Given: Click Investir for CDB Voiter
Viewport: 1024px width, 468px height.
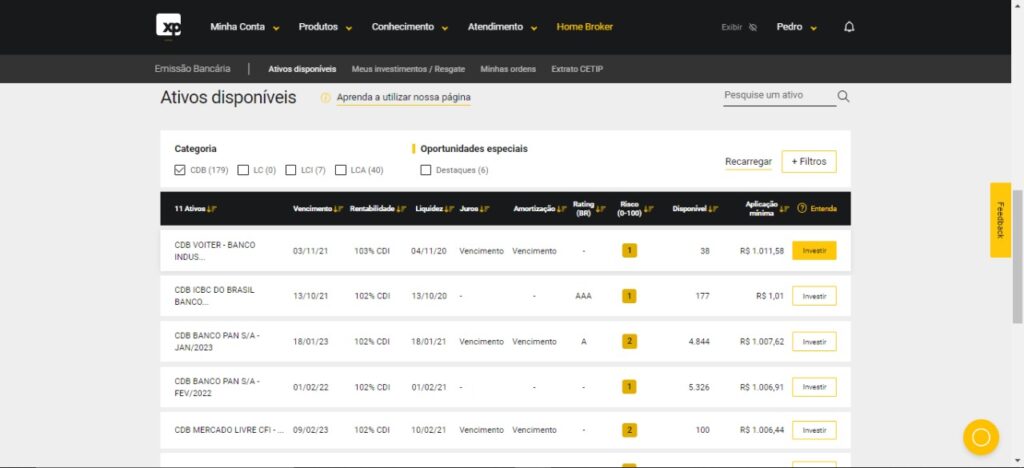Looking at the screenshot, I should click(x=813, y=251).
